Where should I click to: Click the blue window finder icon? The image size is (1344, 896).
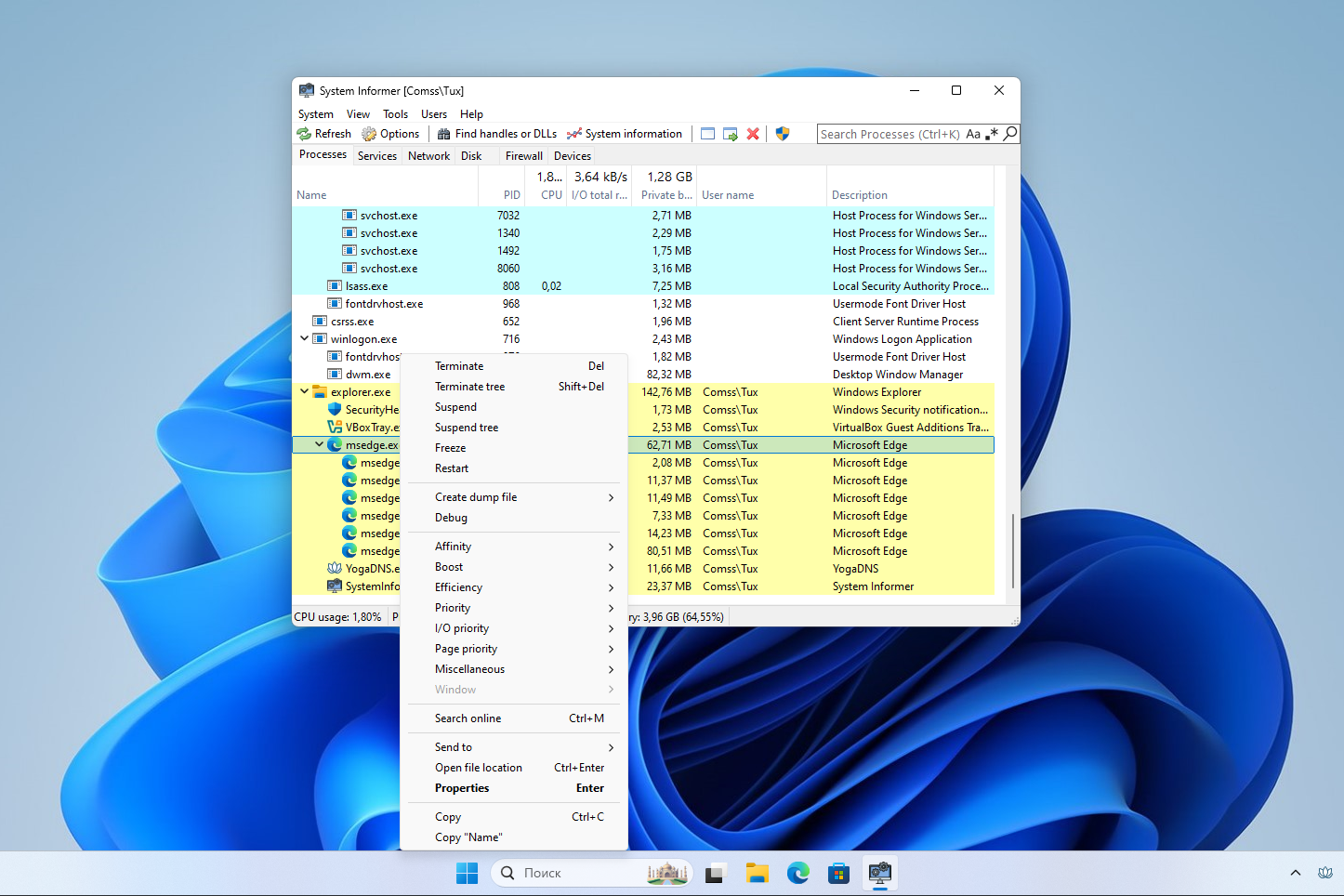coord(707,134)
